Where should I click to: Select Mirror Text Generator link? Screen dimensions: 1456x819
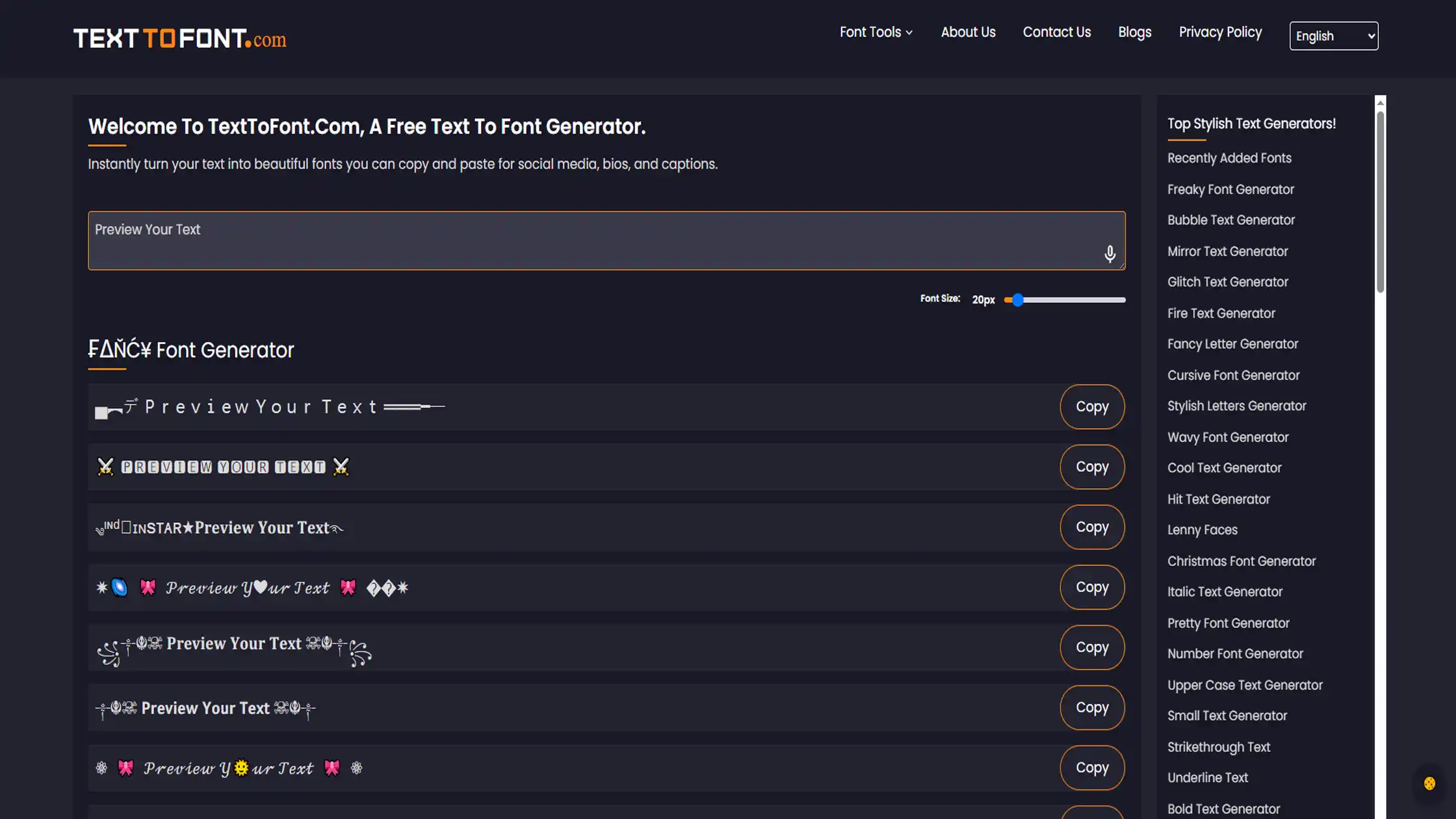1227,251
